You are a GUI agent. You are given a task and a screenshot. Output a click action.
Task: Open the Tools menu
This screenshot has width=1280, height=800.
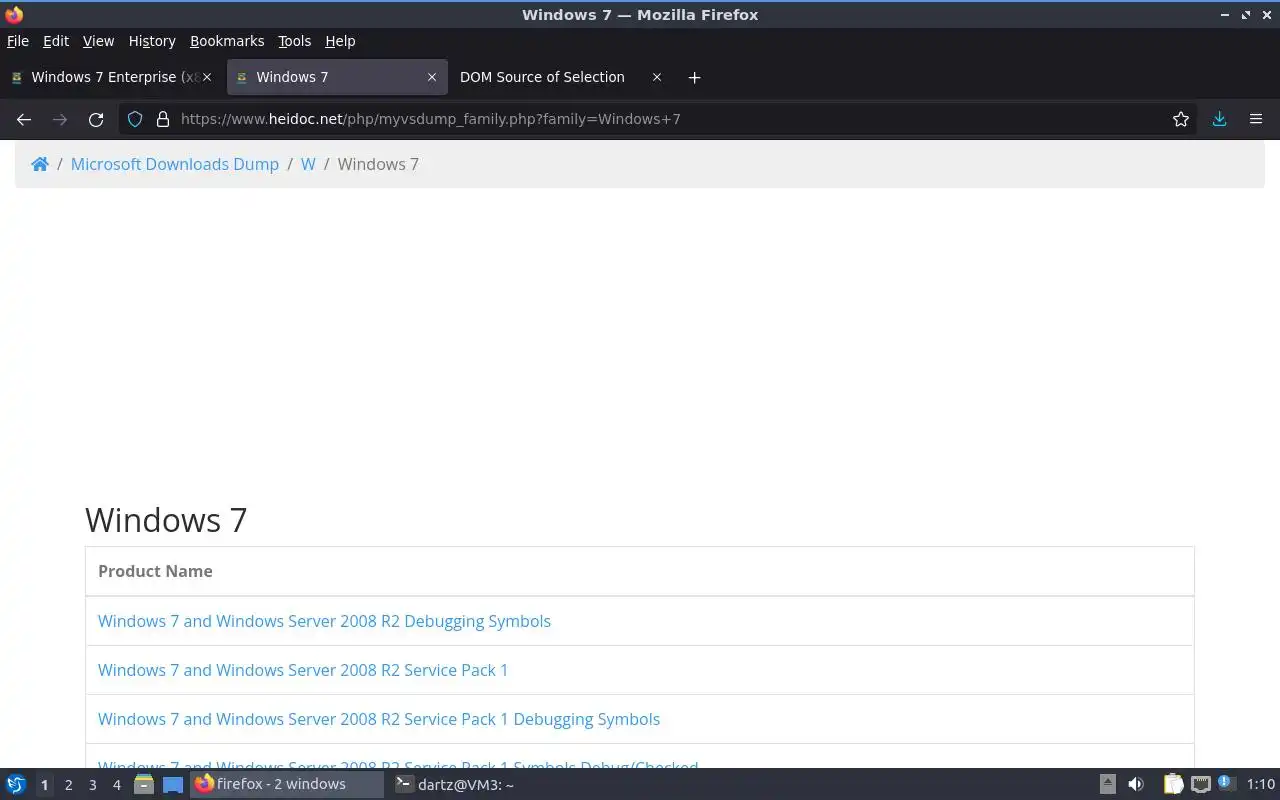click(x=295, y=41)
